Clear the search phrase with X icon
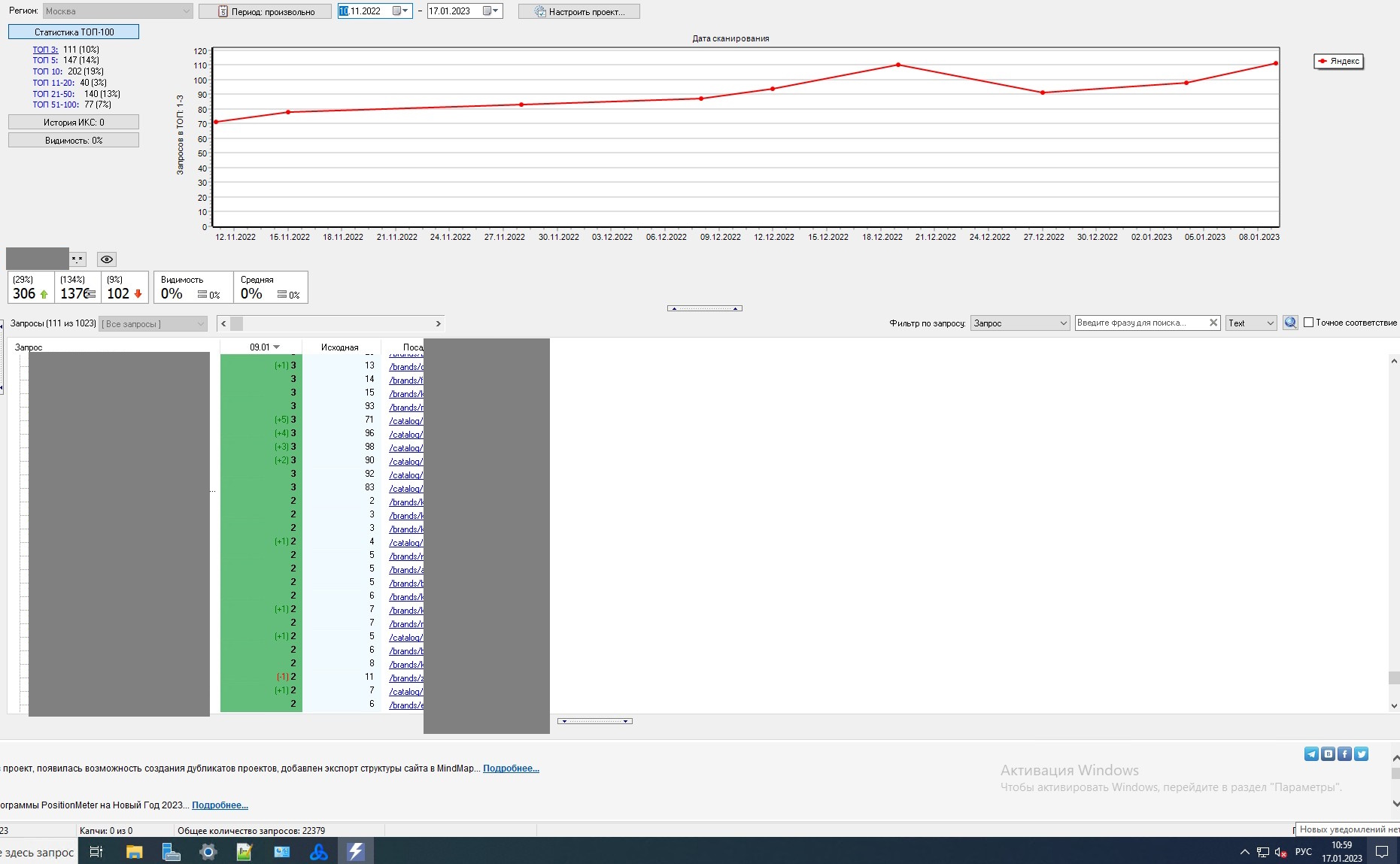This screenshot has height=864, width=1400. tap(1213, 323)
